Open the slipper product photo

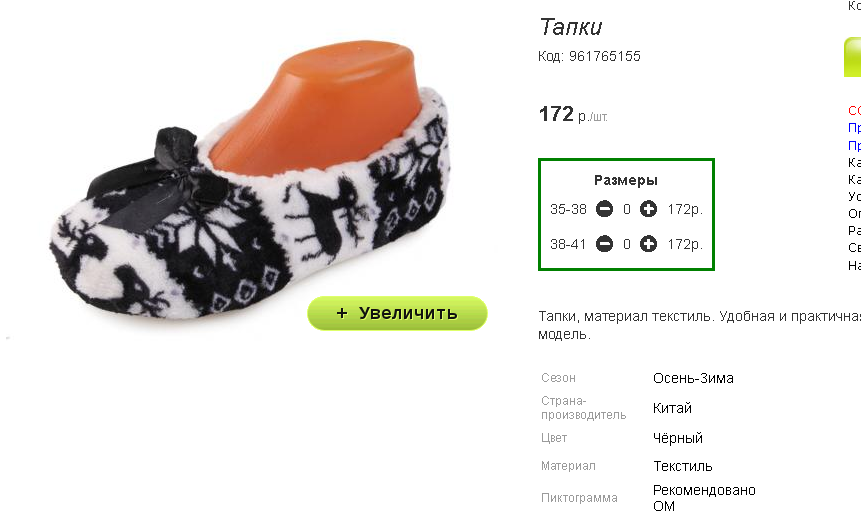click(250, 181)
